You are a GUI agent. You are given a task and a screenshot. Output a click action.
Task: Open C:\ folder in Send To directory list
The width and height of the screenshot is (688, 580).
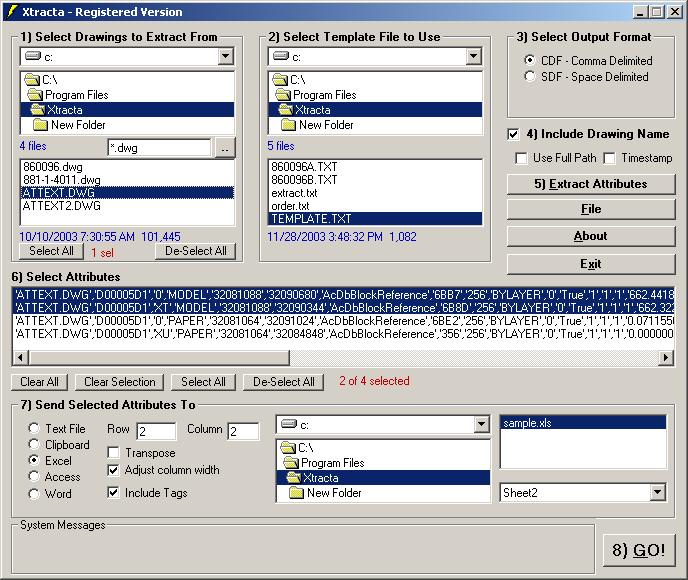(x=383, y=448)
